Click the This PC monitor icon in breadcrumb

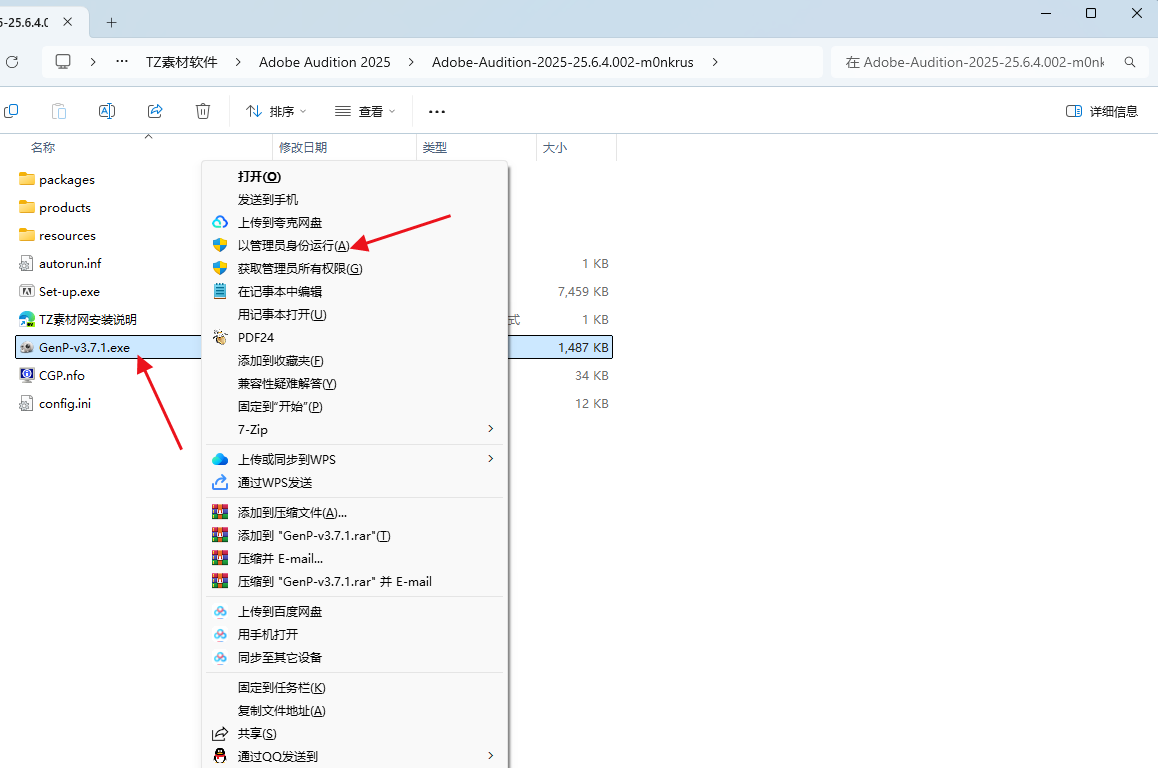(63, 62)
